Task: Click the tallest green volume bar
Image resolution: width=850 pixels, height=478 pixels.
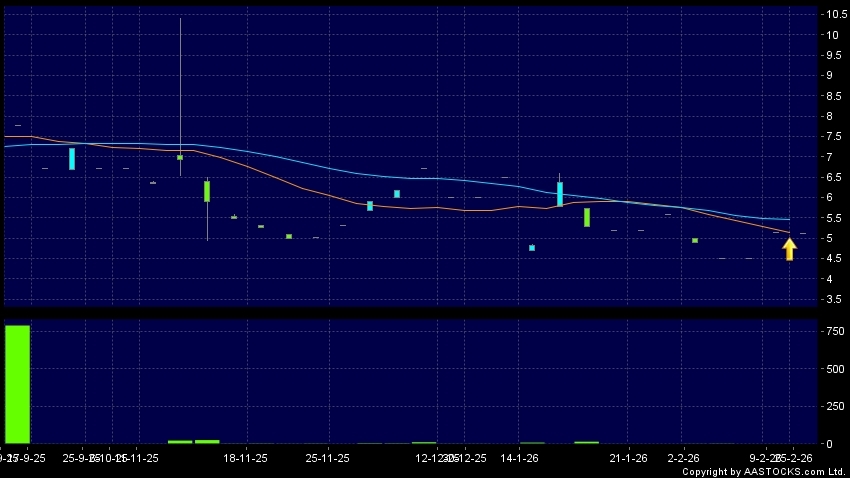Action: tap(17, 383)
